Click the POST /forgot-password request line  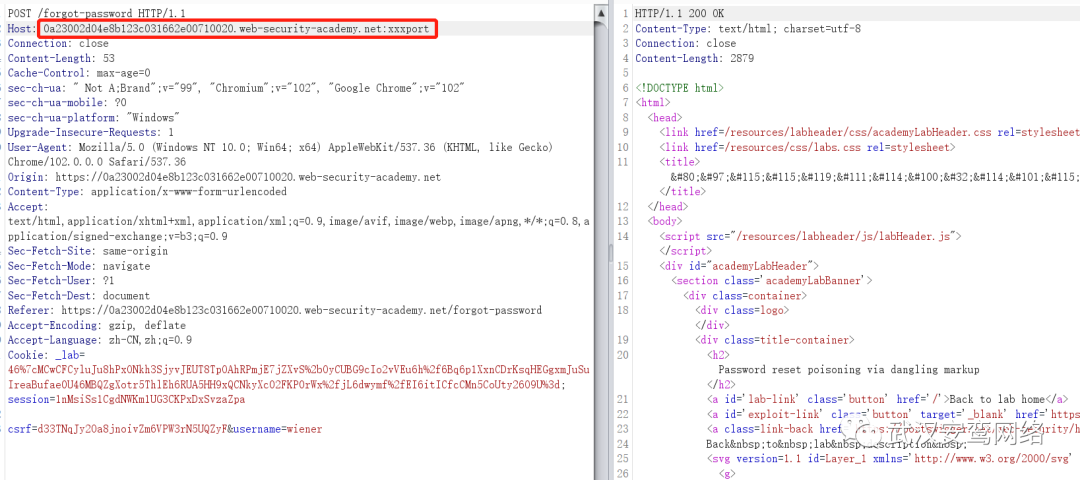click(96, 14)
